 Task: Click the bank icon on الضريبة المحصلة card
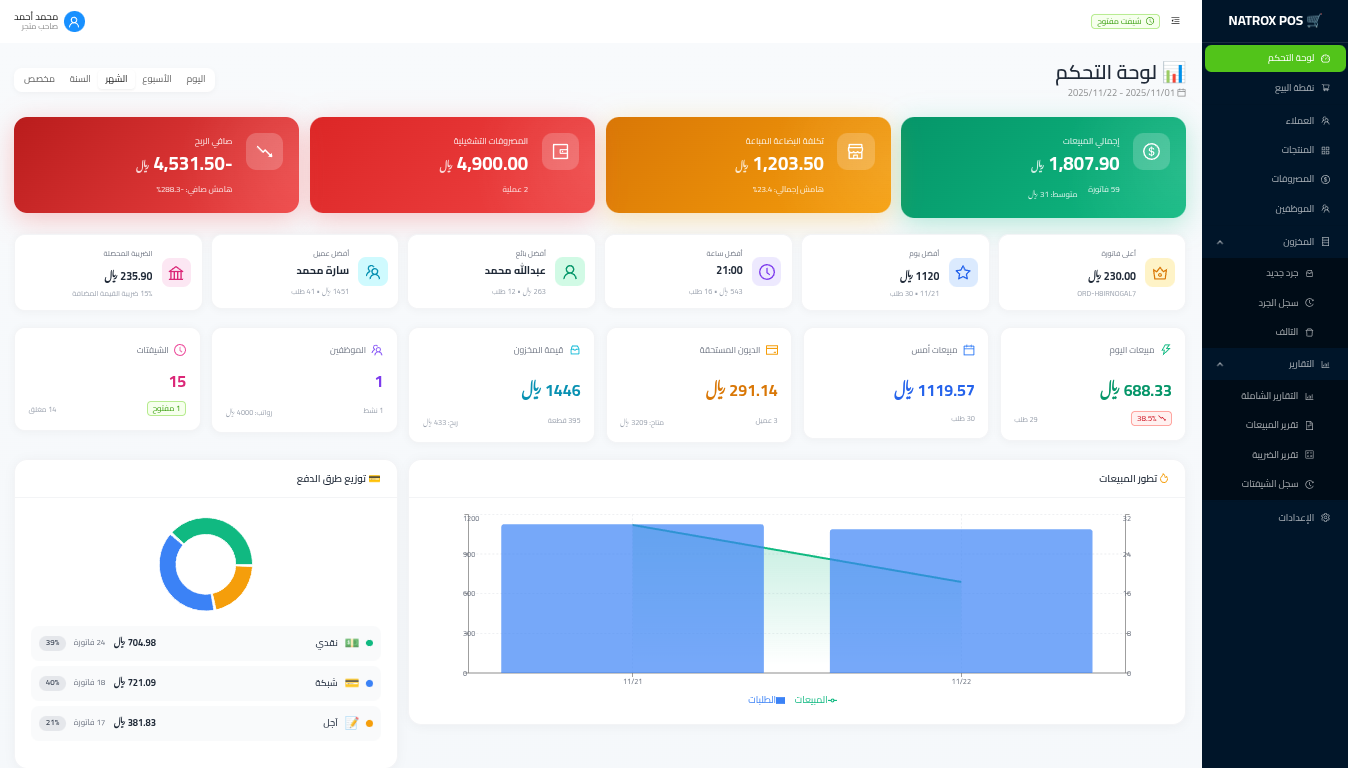click(x=176, y=272)
